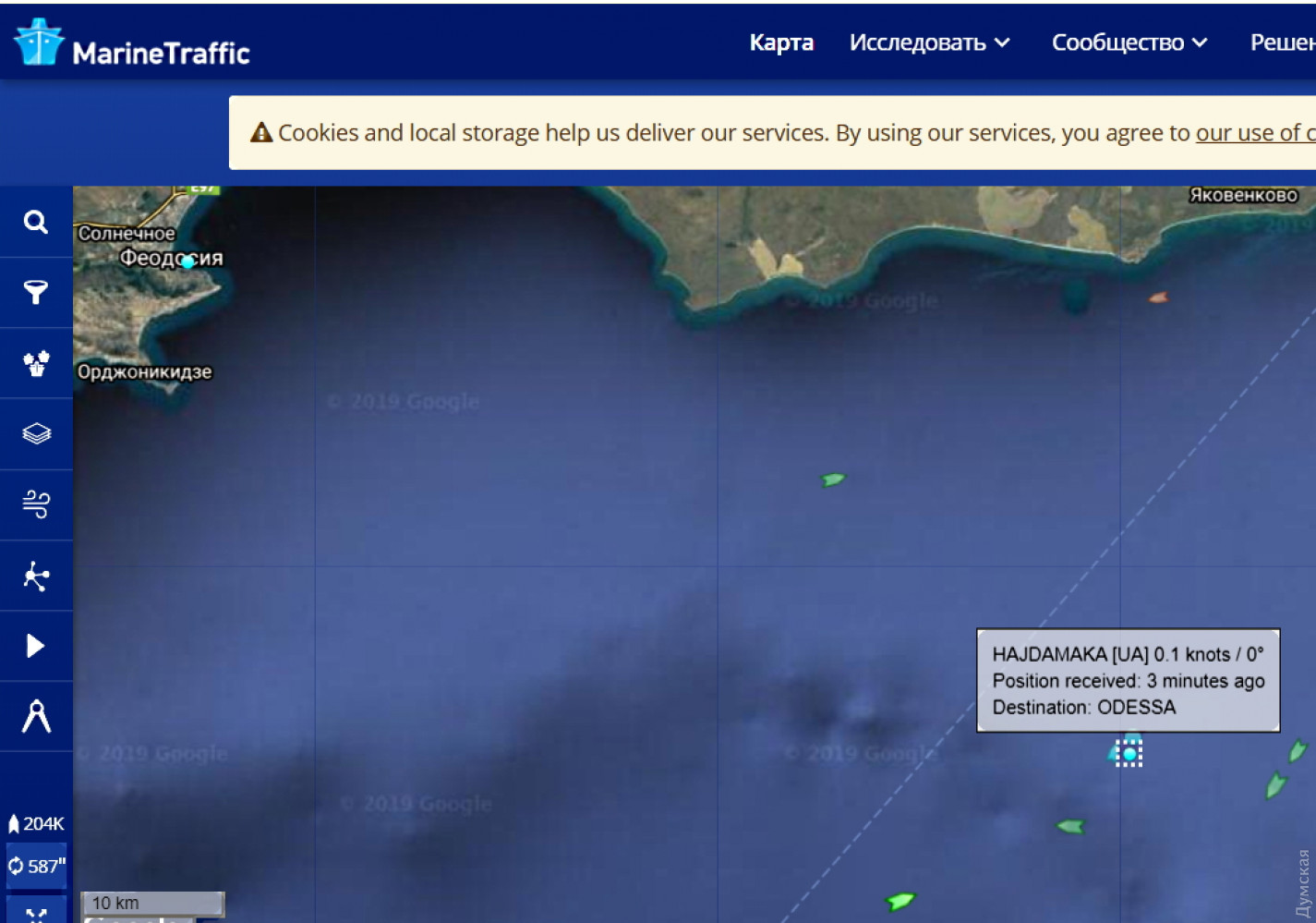Click the Феодосия port marker

187,261
